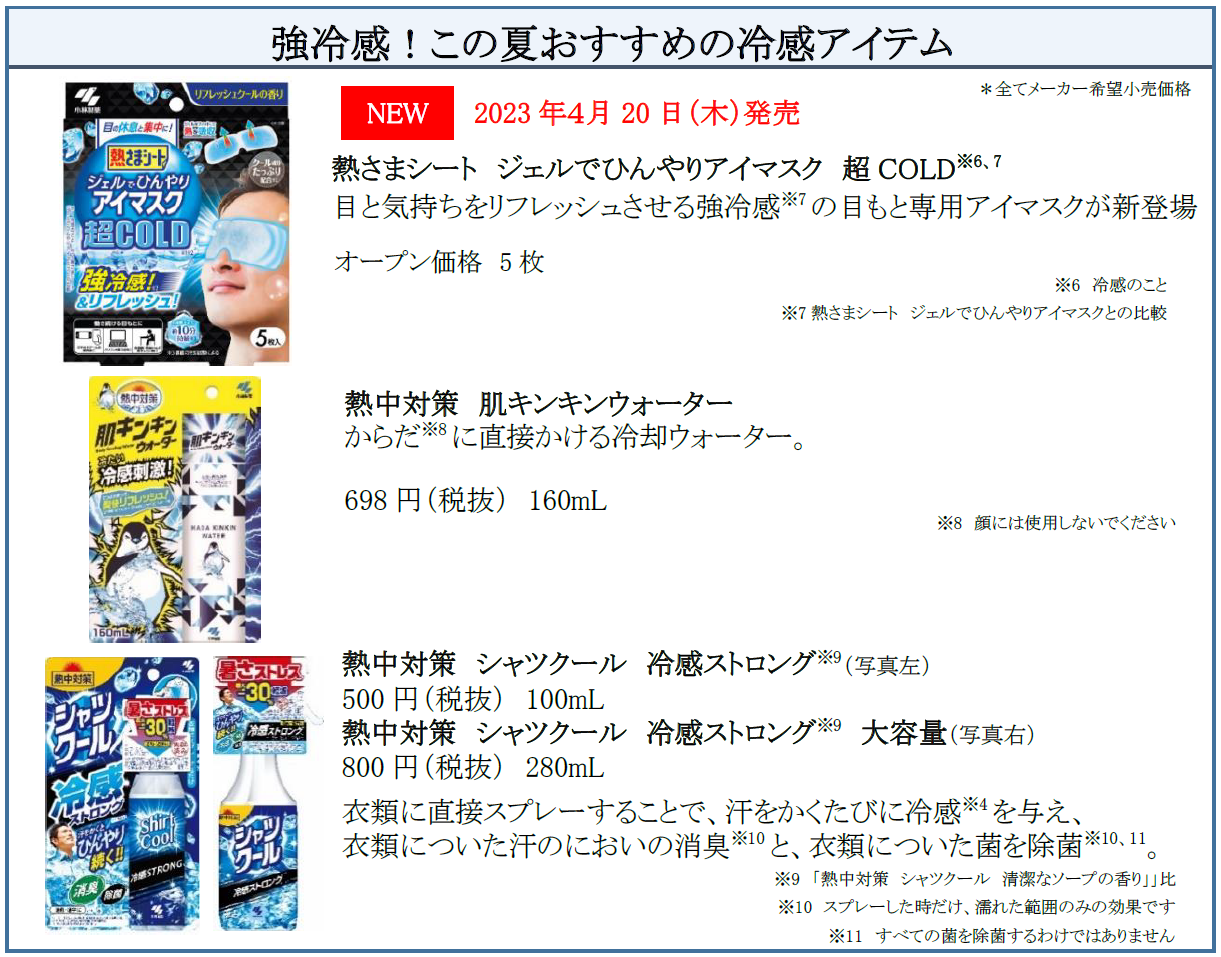Click footnote ※7 about eye mask comparison
1221x957 pixels.
[974, 313]
